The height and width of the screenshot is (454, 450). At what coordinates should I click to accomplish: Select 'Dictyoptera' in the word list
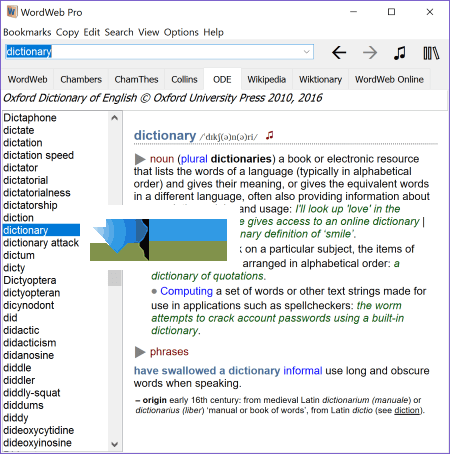30,280
